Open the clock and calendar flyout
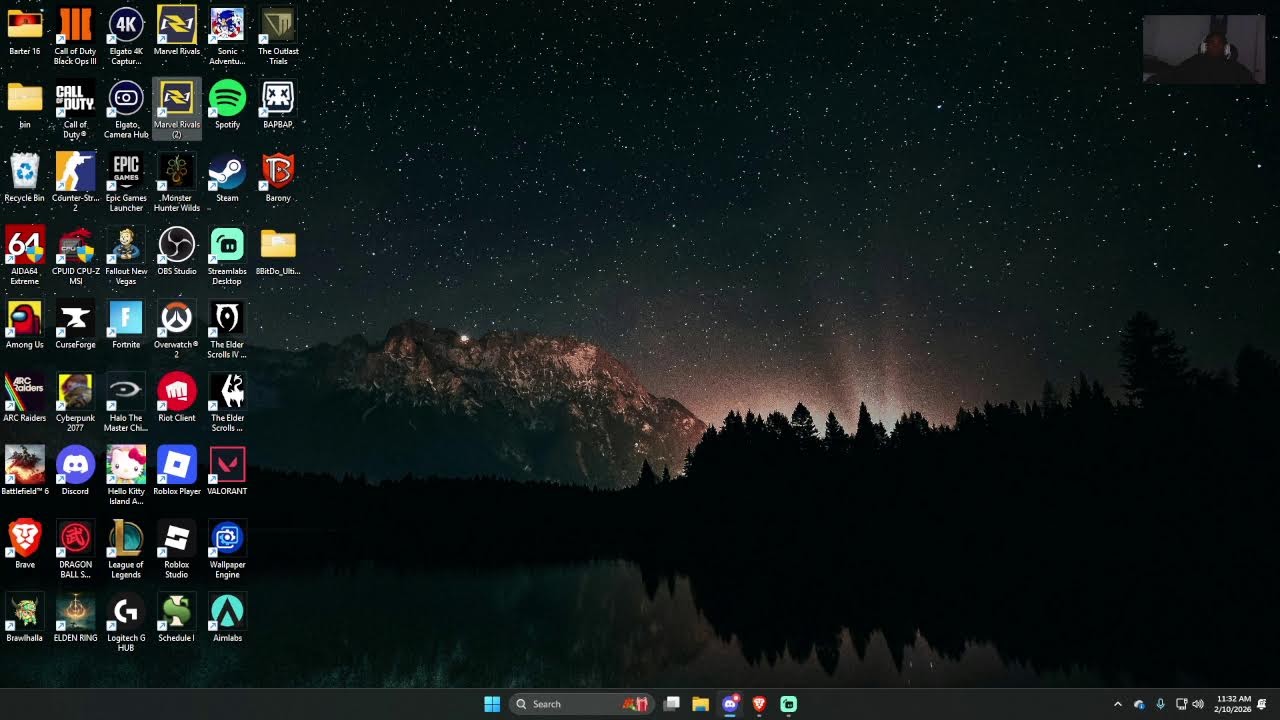The width and height of the screenshot is (1280, 720). coord(1233,704)
